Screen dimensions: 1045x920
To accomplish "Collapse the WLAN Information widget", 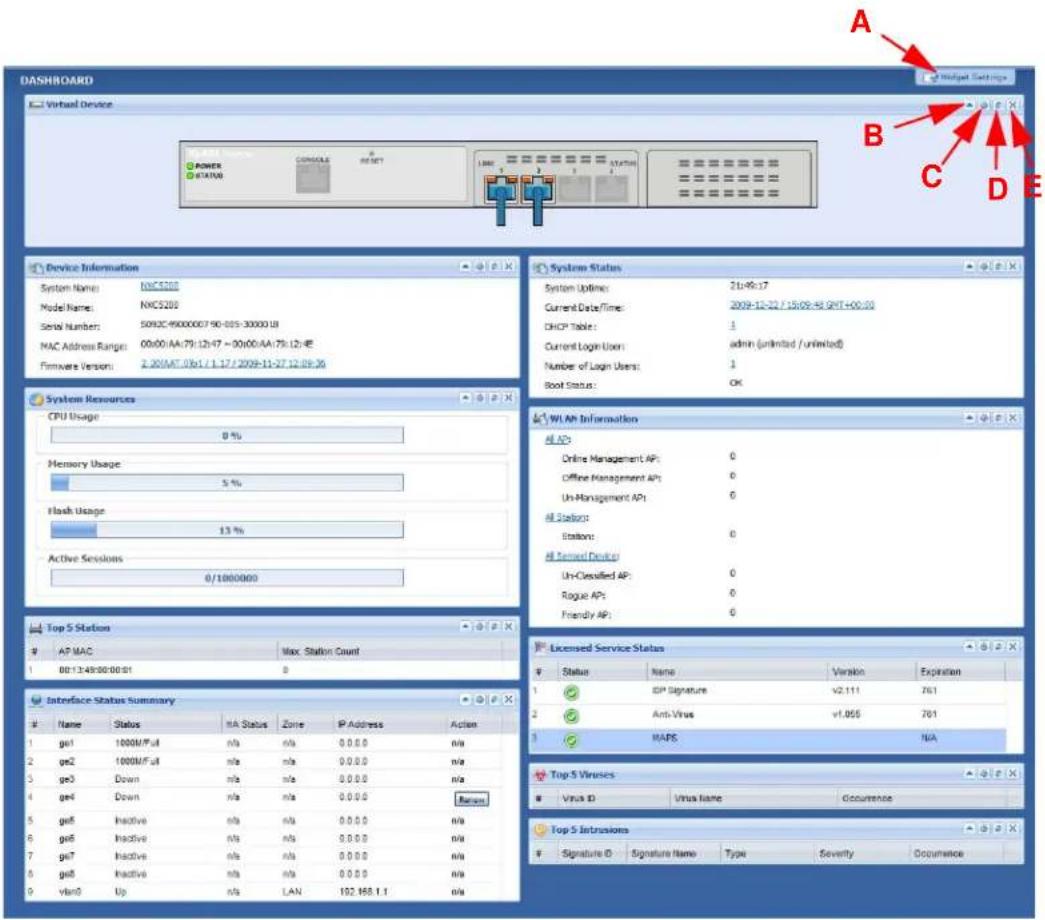I will pos(969,418).
